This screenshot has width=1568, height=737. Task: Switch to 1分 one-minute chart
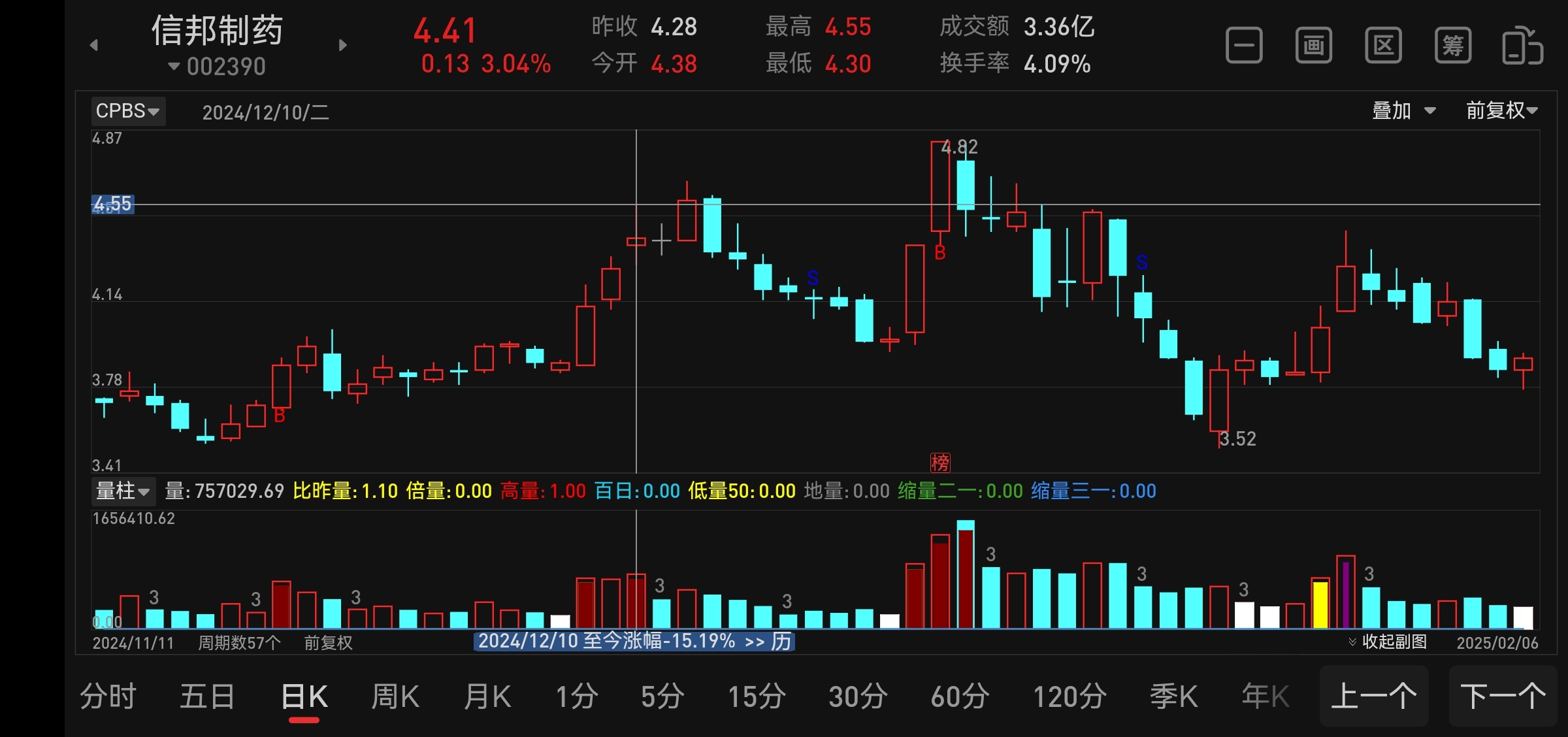pyautogui.click(x=577, y=696)
